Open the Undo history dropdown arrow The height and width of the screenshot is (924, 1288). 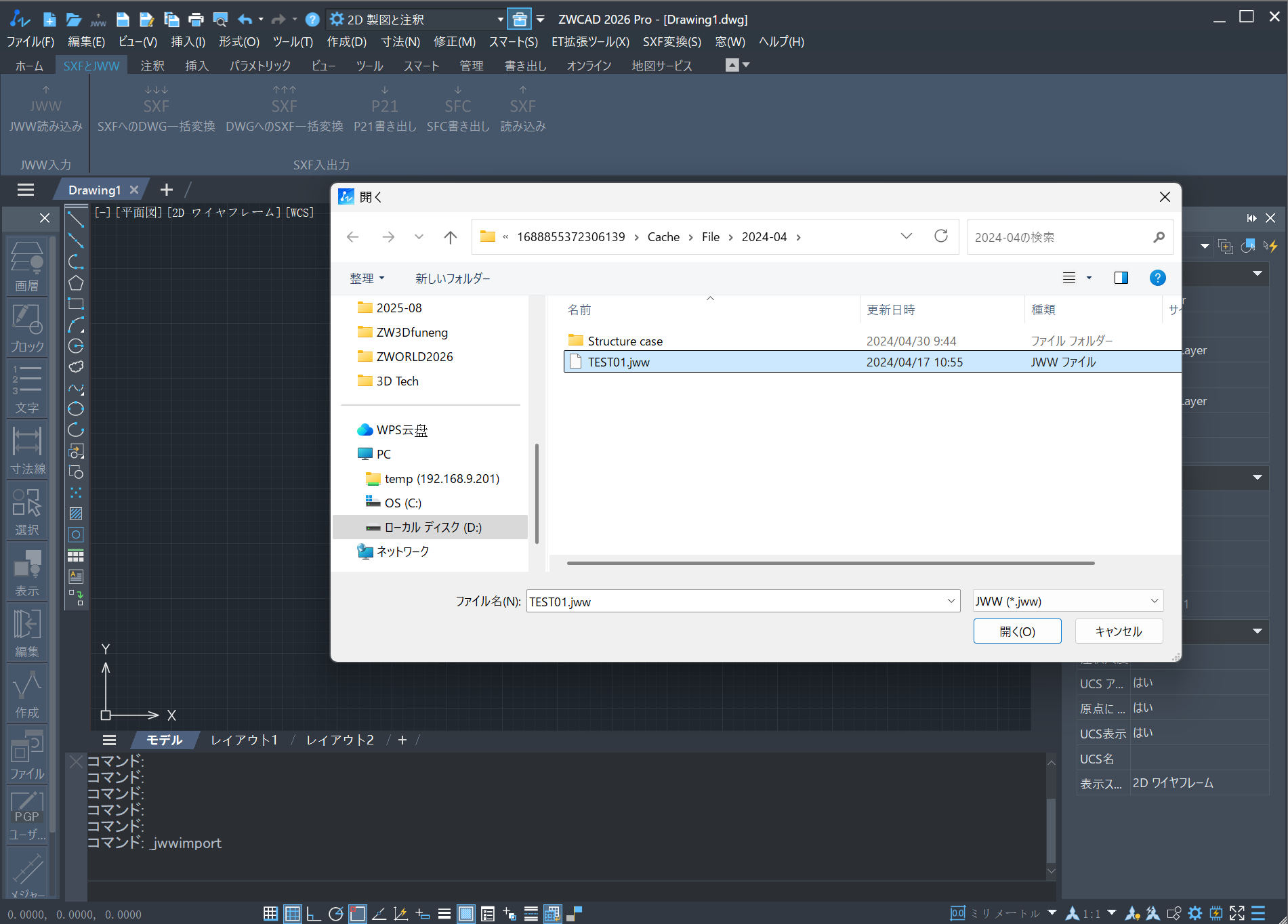point(261,20)
